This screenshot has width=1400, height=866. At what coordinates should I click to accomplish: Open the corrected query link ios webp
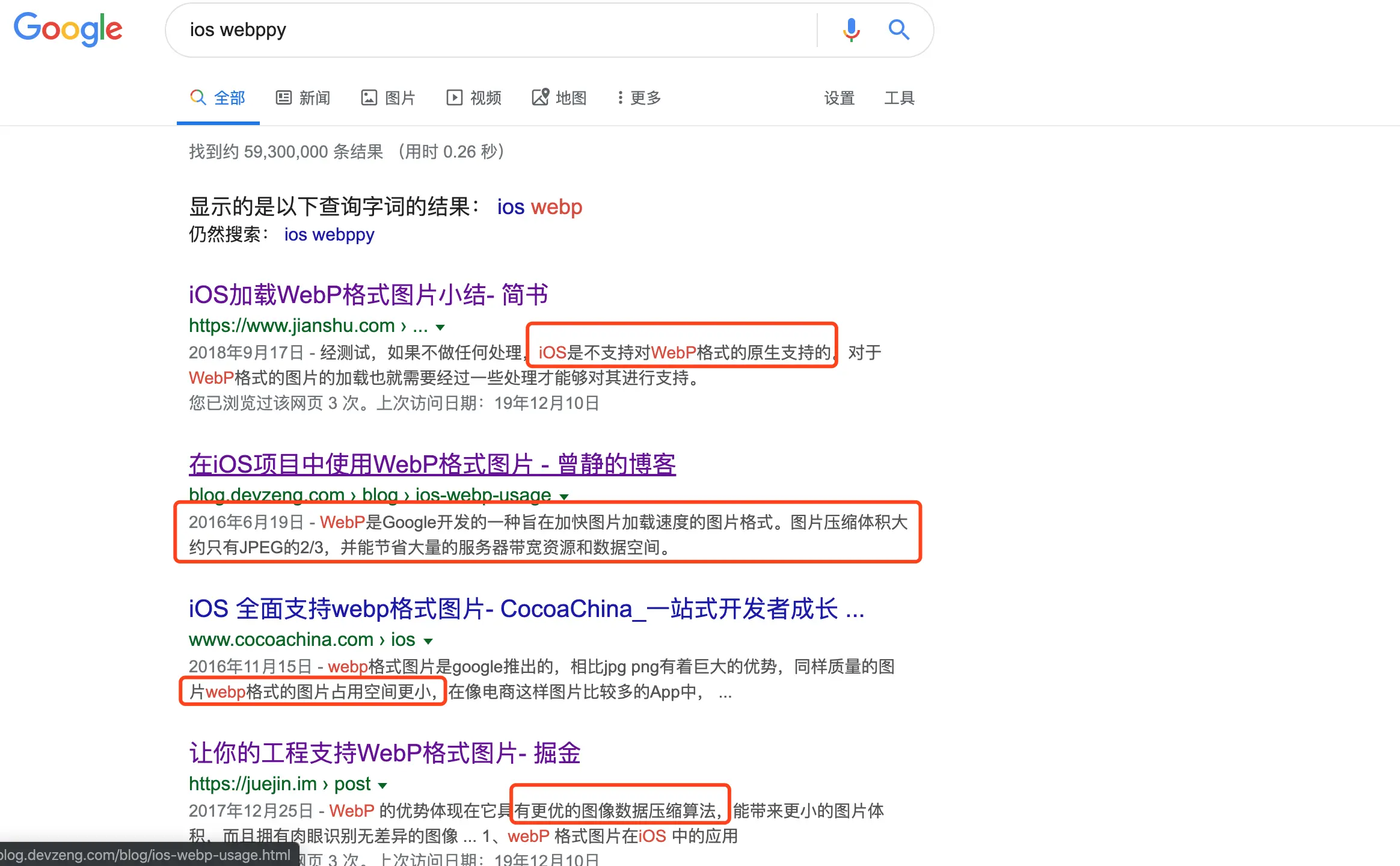(x=539, y=207)
